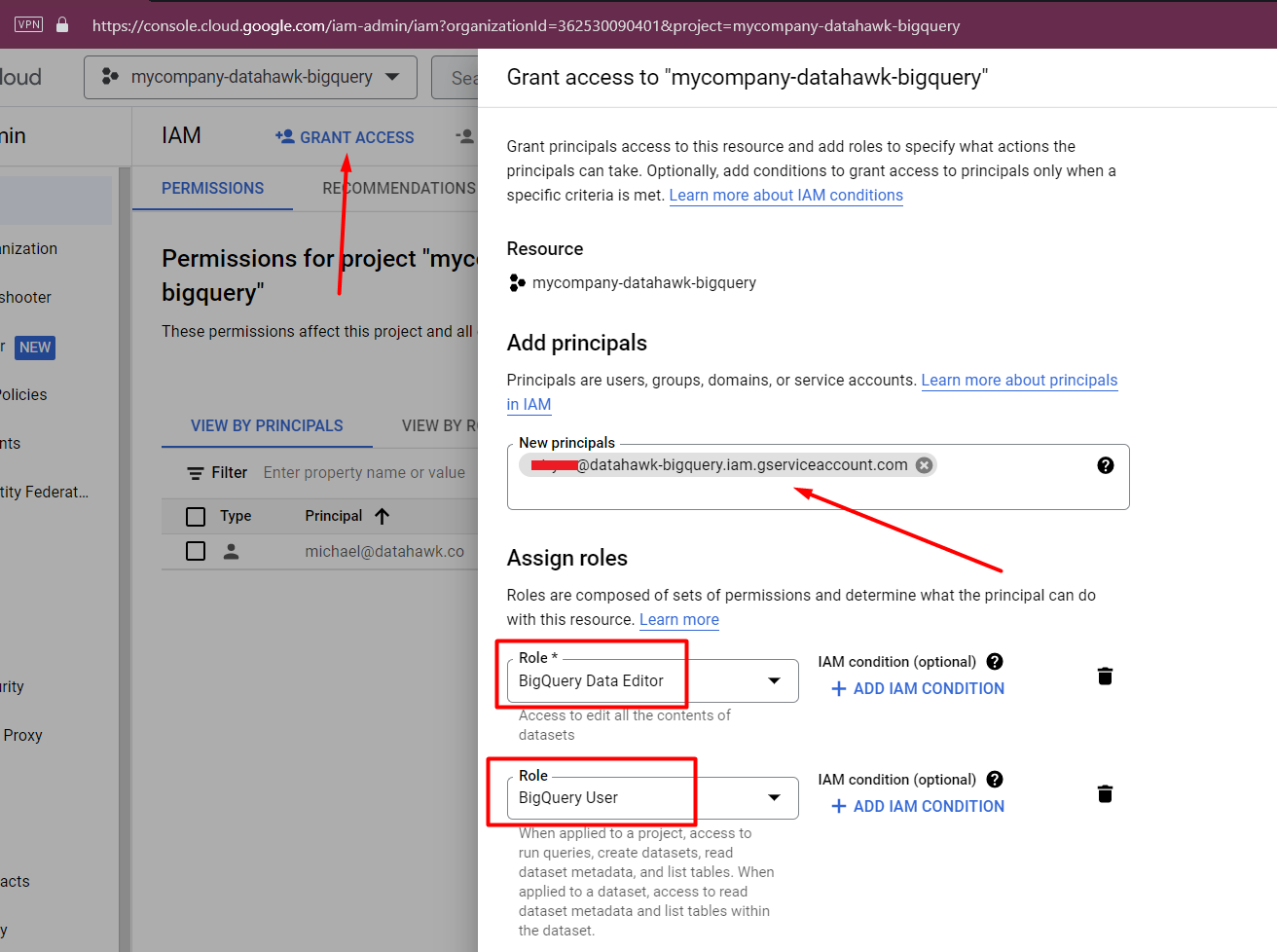Screen dimensions: 1277x952
Task: Open the Proxy item in the sidebar
Action: point(22,735)
